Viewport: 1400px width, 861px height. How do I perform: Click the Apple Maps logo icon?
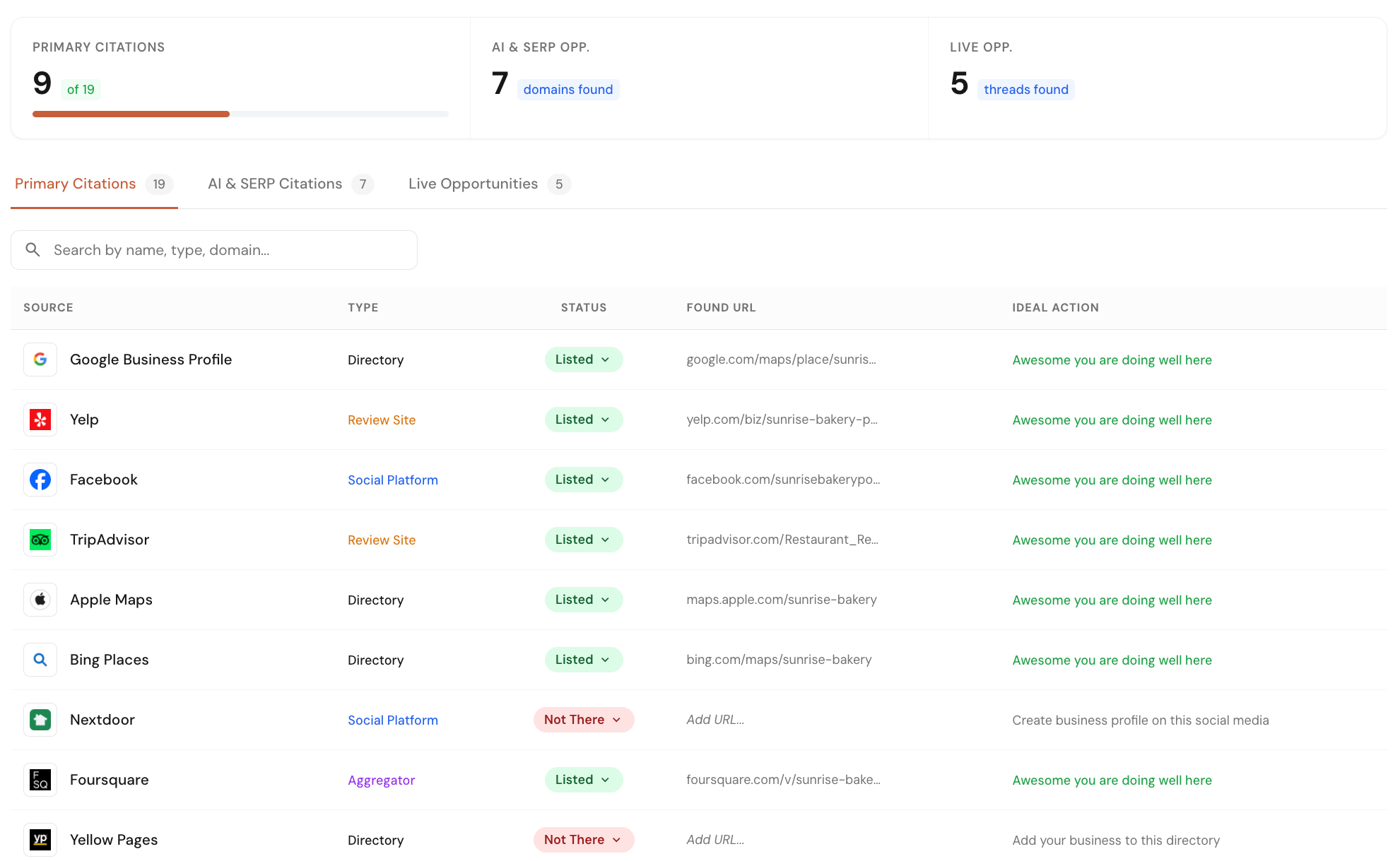pos(40,600)
